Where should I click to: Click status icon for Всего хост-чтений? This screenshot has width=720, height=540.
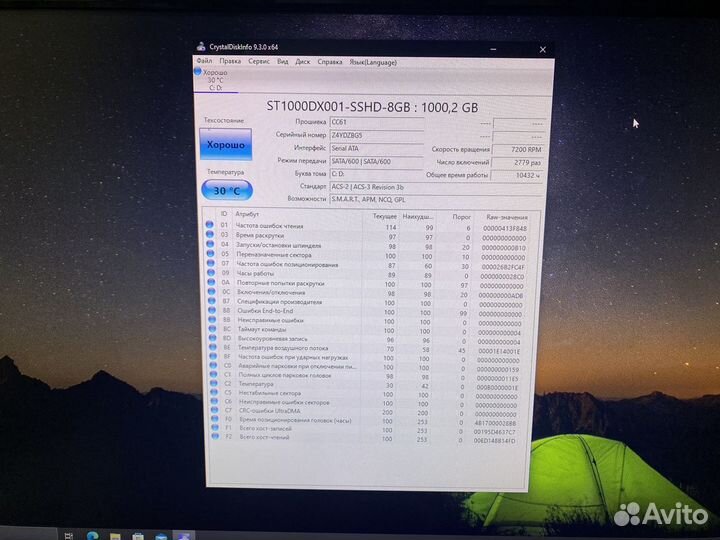[x=215, y=436]
